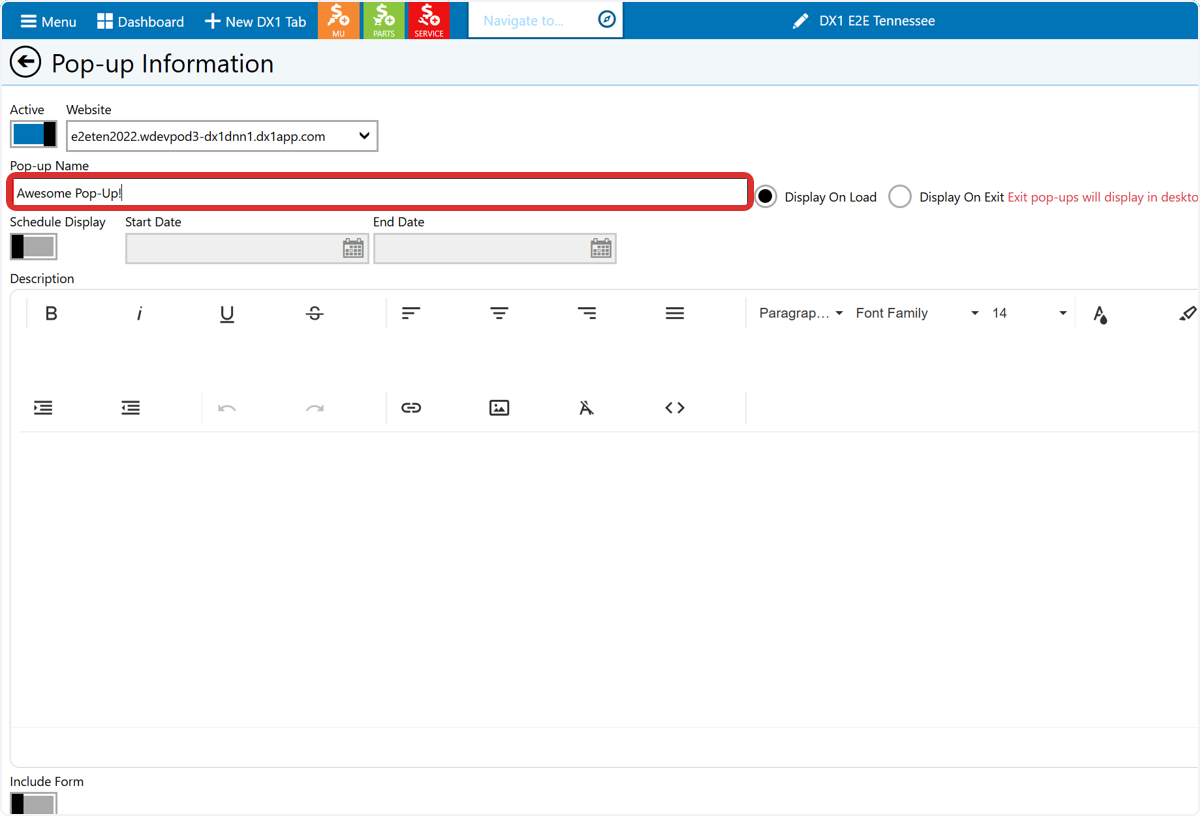
Task: Center align text in description editor
Action: click(x=499, y=314)
